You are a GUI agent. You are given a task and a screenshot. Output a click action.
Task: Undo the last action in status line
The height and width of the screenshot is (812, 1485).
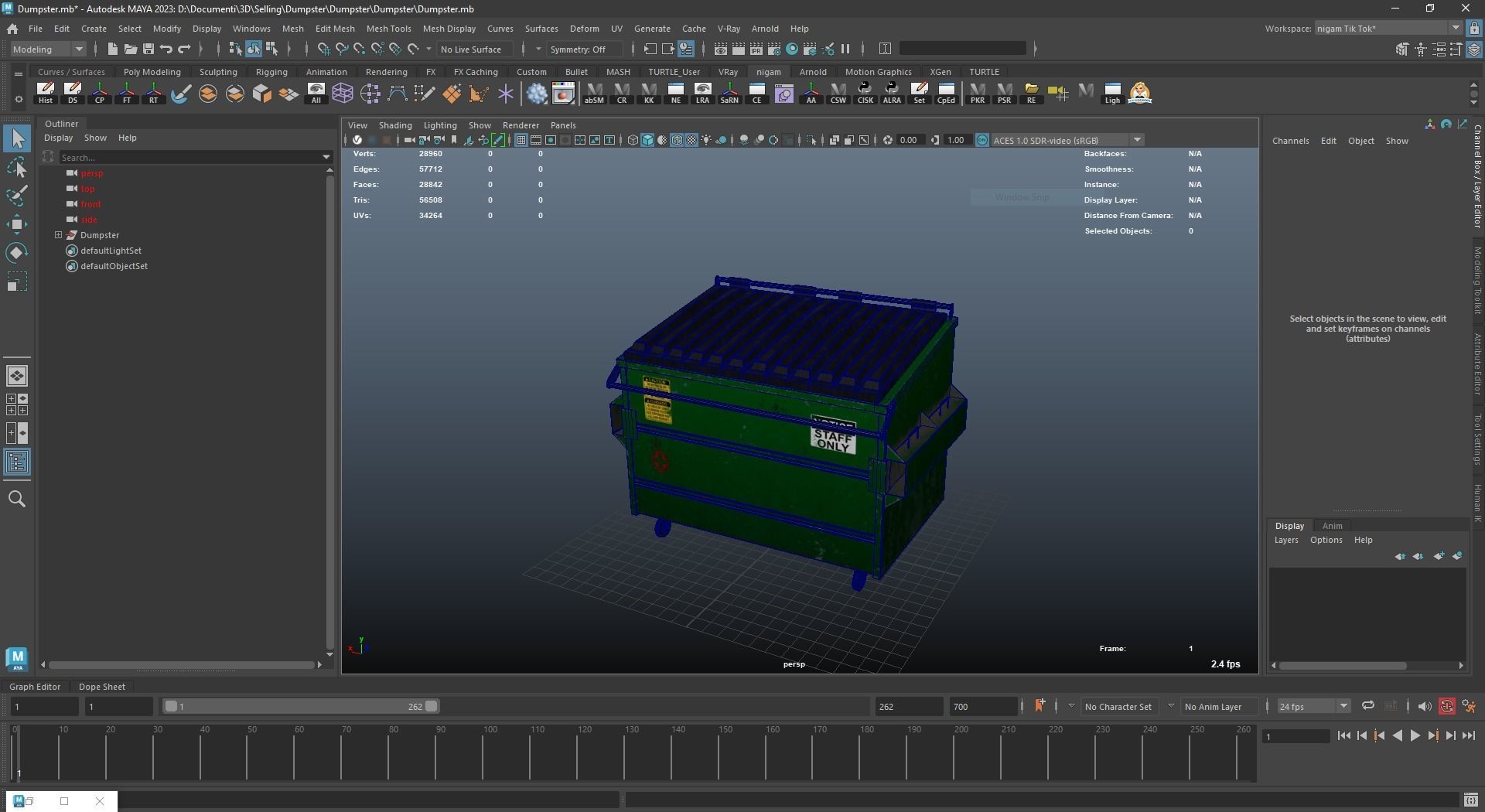[x=166, y=49]
